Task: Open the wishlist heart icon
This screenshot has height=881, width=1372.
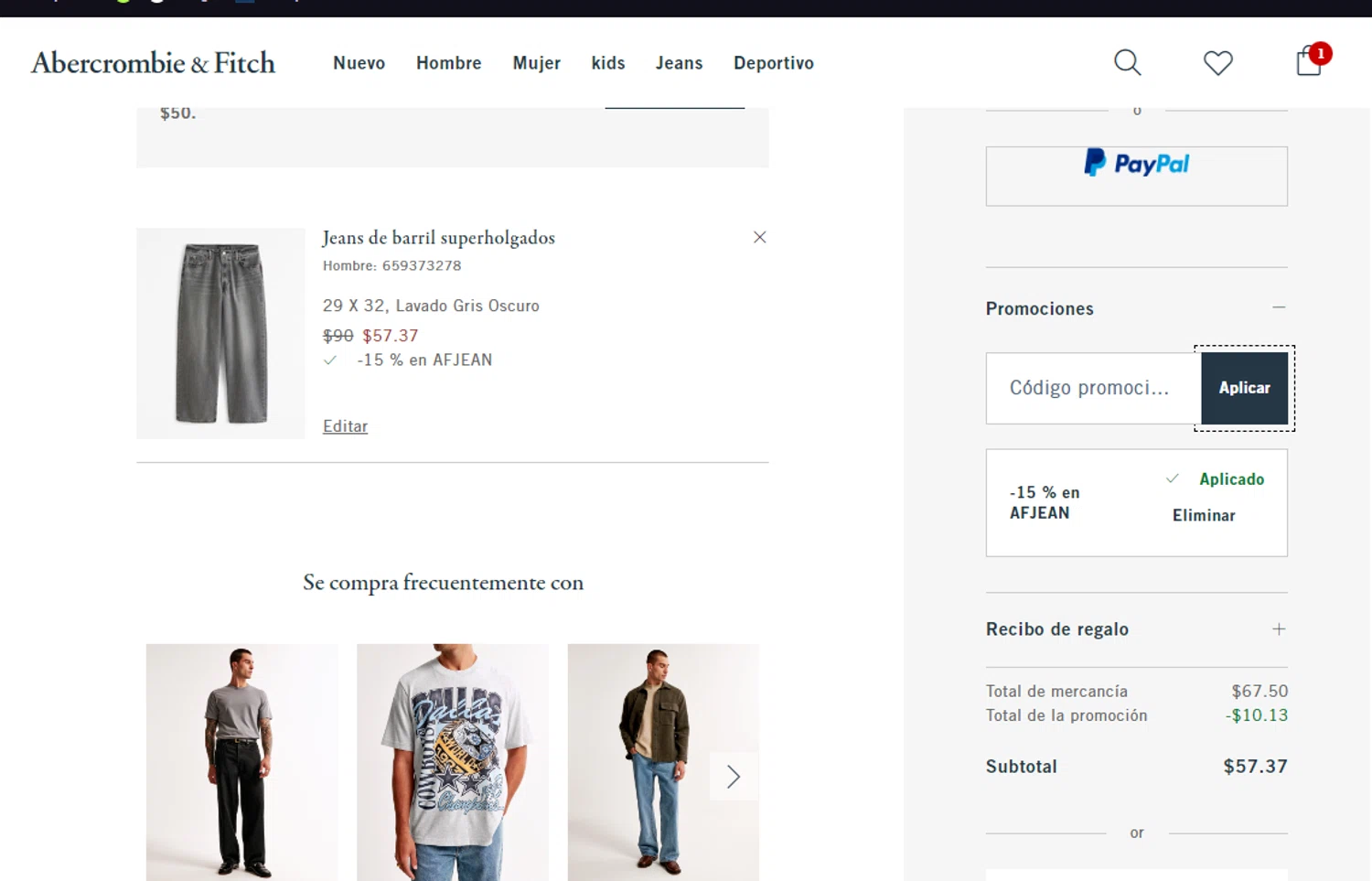Action: (x=1217, y=62)
